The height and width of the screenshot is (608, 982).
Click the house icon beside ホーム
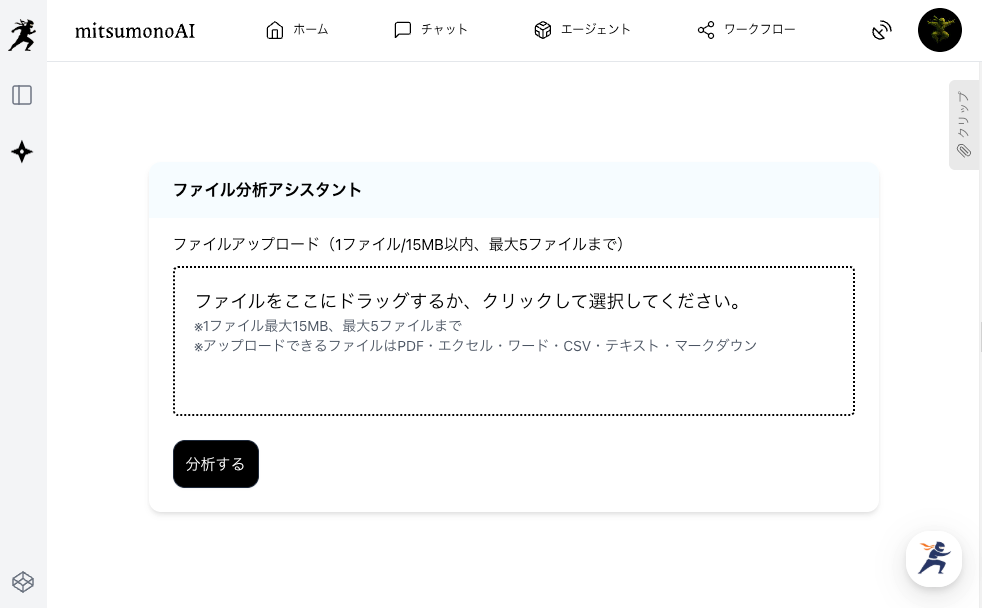tap(275, 30)
